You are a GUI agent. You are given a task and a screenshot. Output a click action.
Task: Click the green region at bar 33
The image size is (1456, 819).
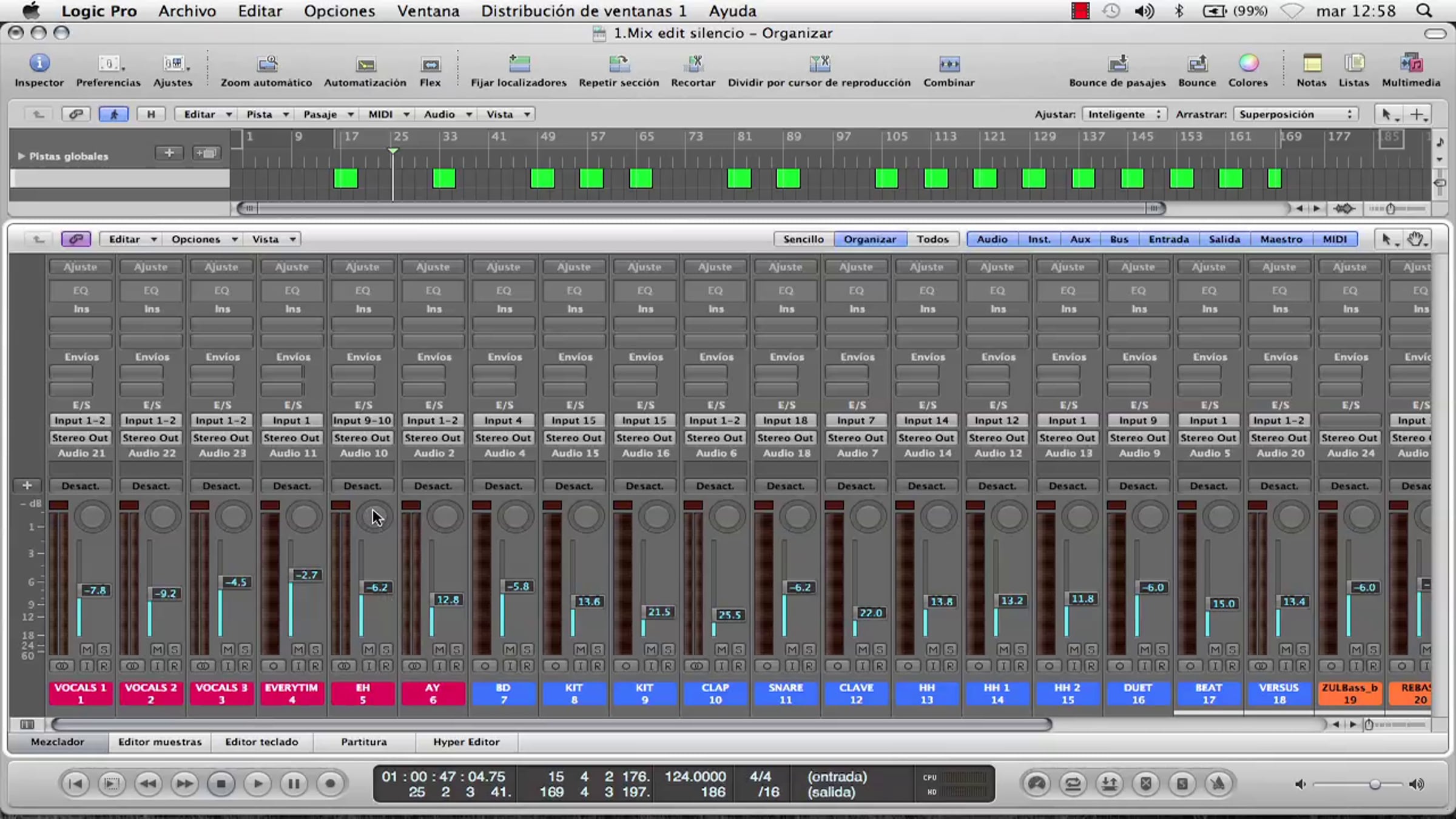pos(443,178)
